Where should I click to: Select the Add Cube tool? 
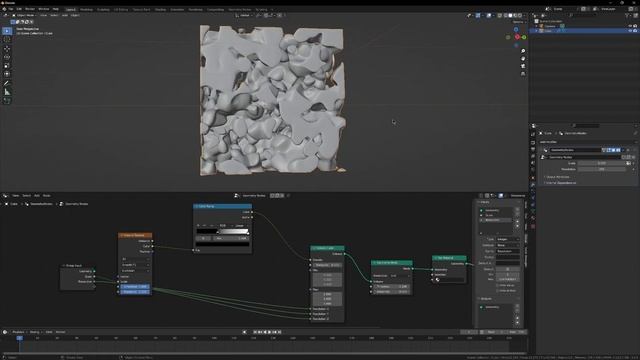[7, 100]
